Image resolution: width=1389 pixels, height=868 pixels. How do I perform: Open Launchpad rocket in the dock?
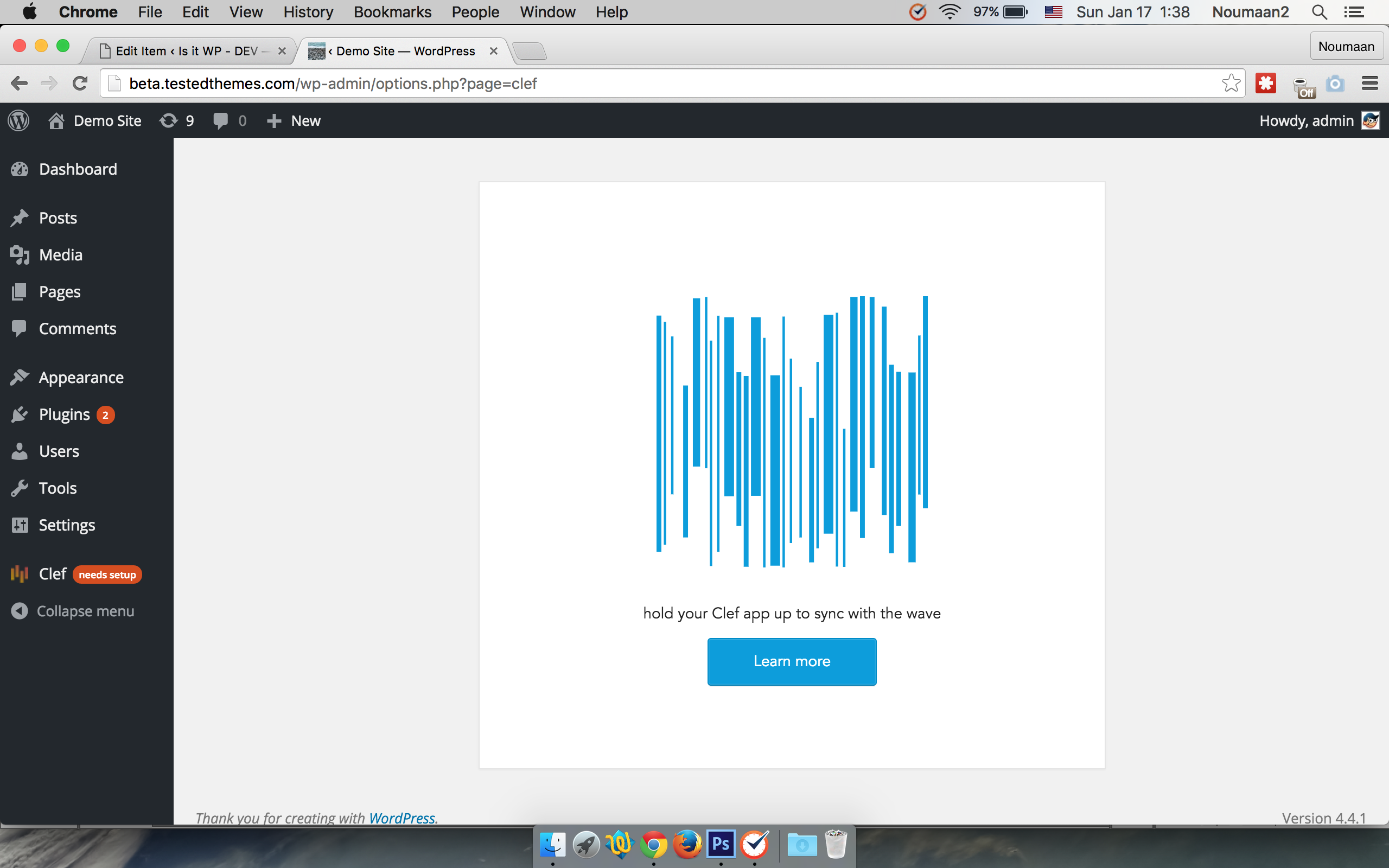click(x=586, y=845)
